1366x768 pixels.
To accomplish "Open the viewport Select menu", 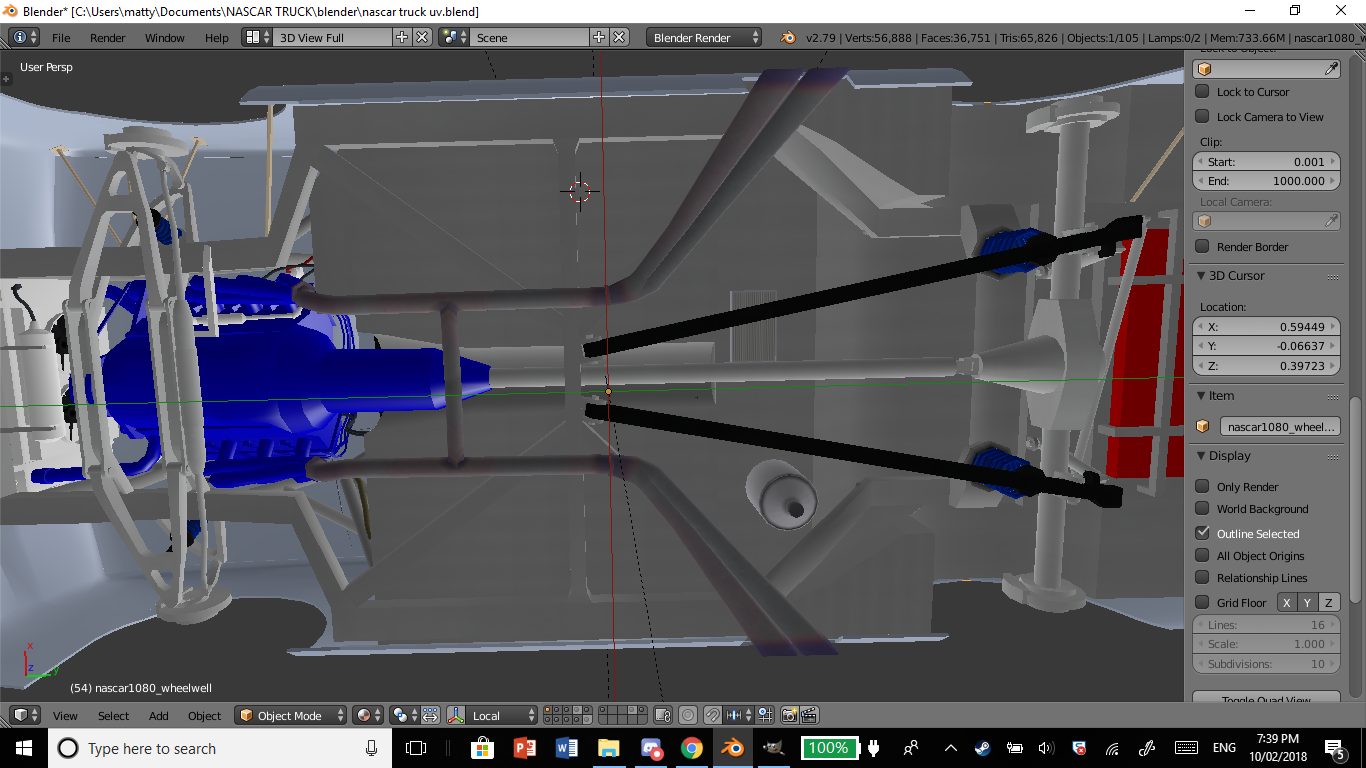I will [x=113, y=716].
